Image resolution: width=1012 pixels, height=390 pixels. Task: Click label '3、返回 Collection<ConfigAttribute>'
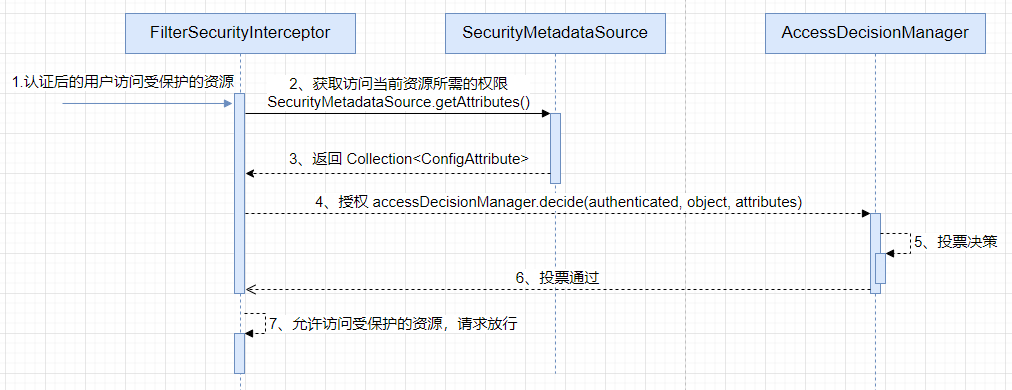click(409, 160)
